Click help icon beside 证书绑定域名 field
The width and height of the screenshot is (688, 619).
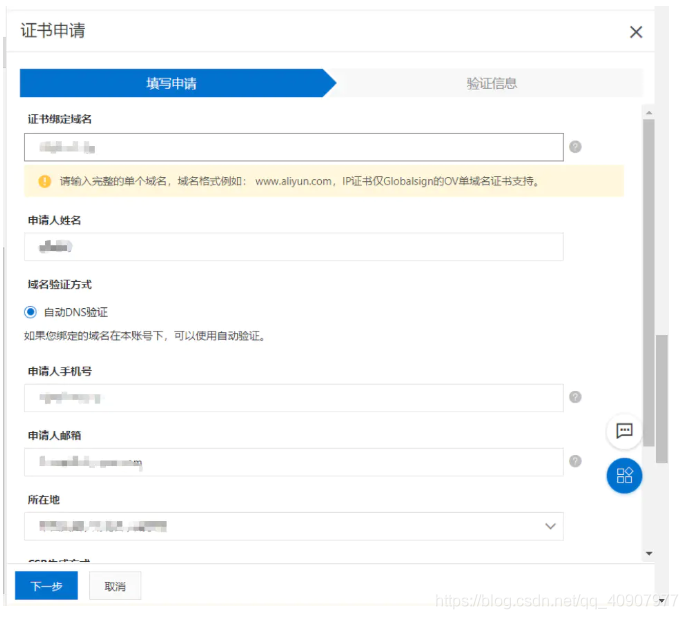click(x=575, y=147)
